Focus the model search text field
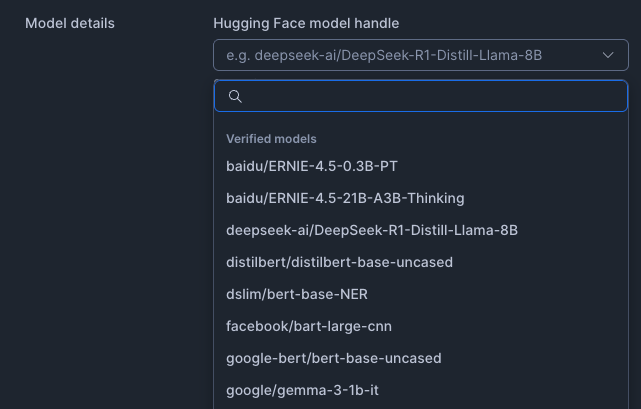 click(x=430, y=96)
